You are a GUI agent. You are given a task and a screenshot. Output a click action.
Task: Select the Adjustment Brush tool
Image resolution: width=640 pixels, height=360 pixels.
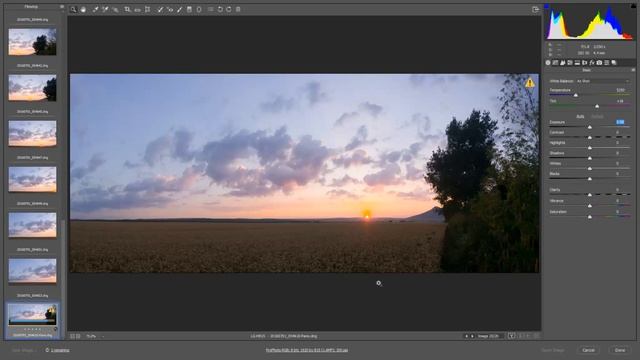click(x=180, y=9)
